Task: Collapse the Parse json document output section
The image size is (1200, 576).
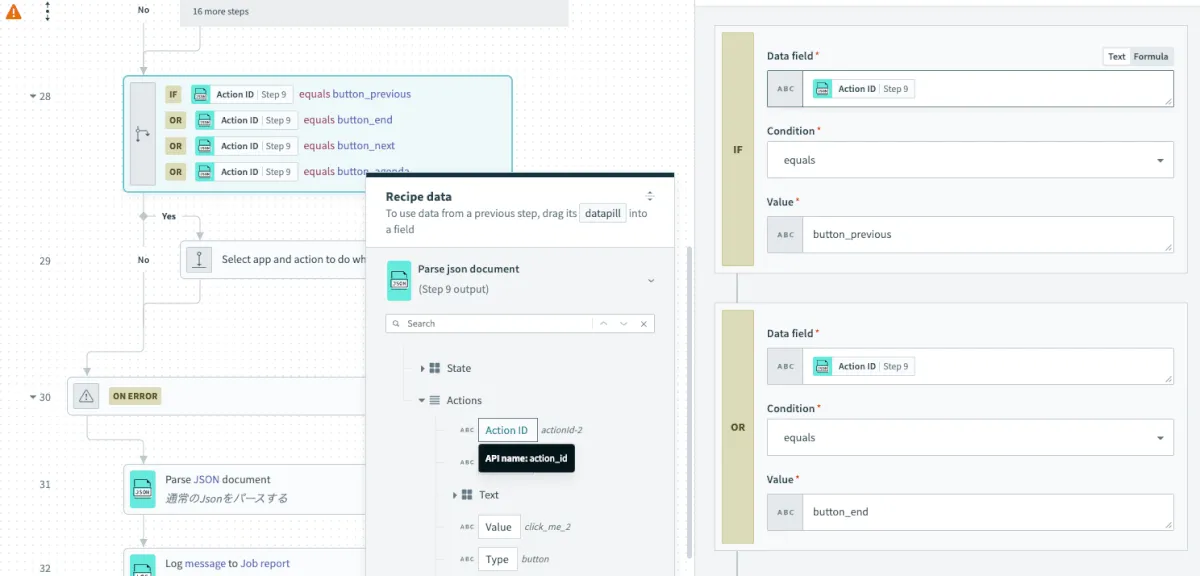Action: point(651,281)
